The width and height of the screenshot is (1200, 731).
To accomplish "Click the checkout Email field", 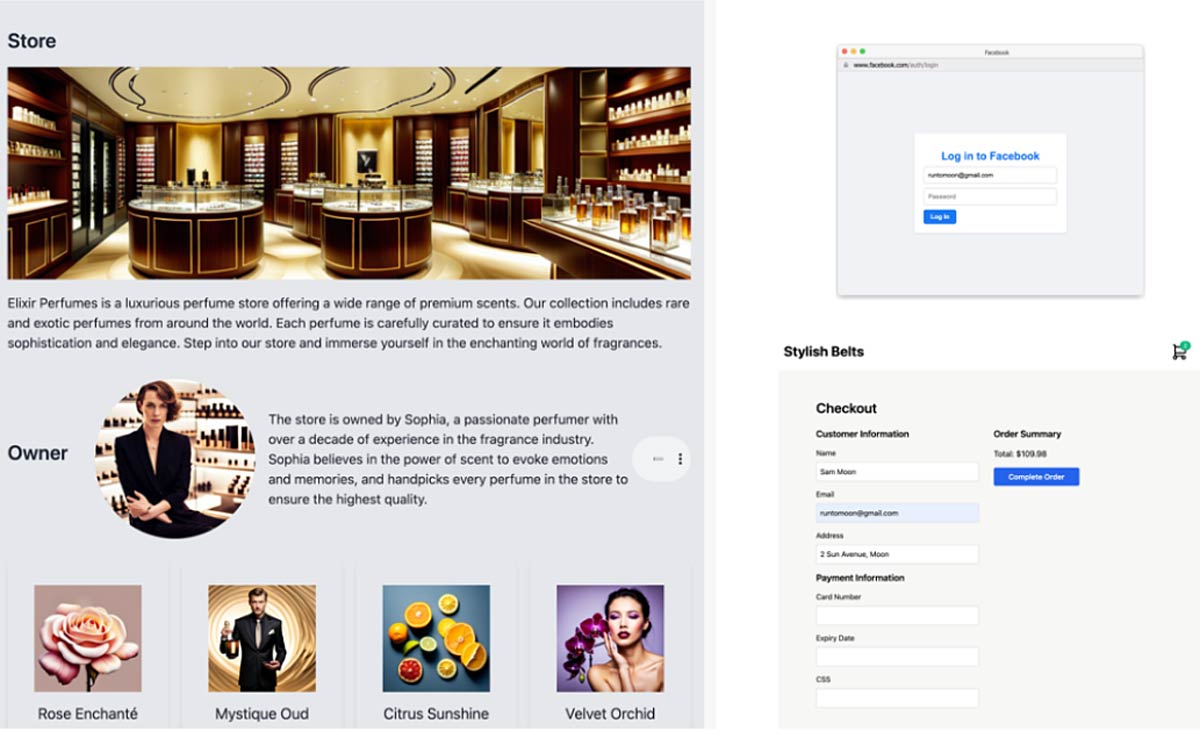I will click(897, 513).
